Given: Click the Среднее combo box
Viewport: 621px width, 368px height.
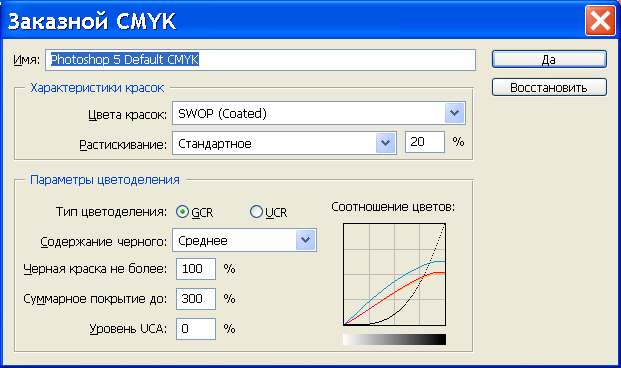Looking at the screenshot, I should (x=244, y=240).
